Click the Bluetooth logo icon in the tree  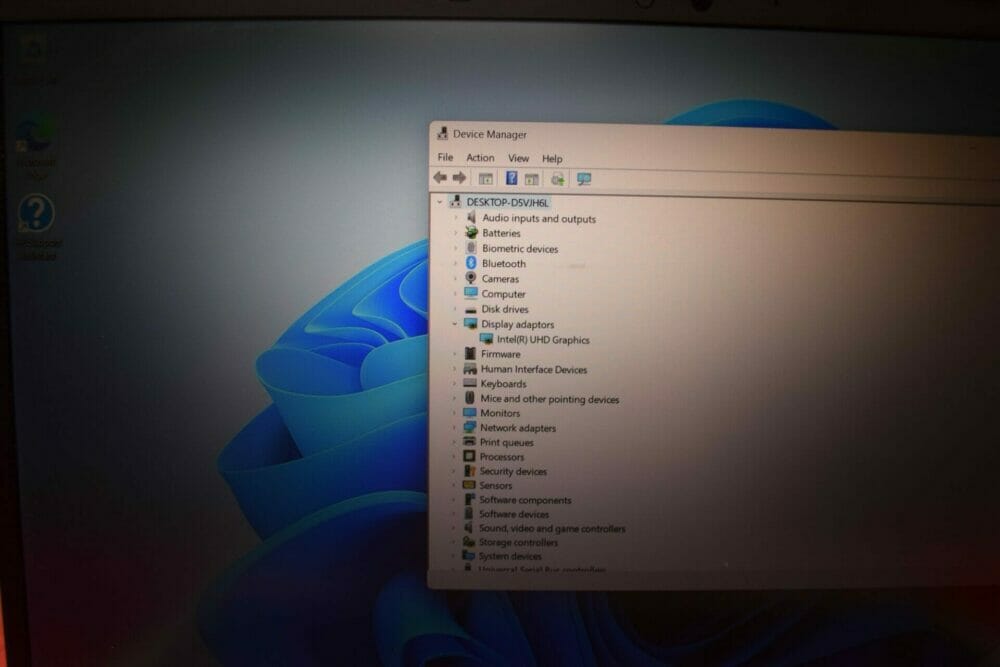tap(471, 263)
